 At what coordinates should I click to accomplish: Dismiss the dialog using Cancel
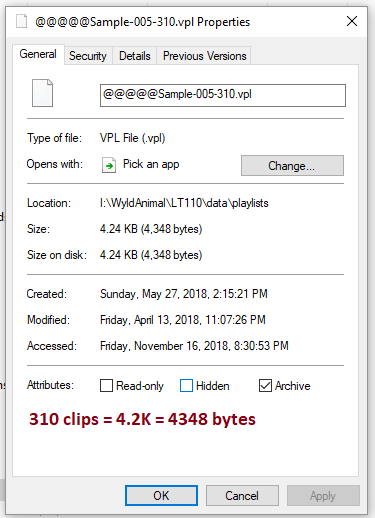242,496
